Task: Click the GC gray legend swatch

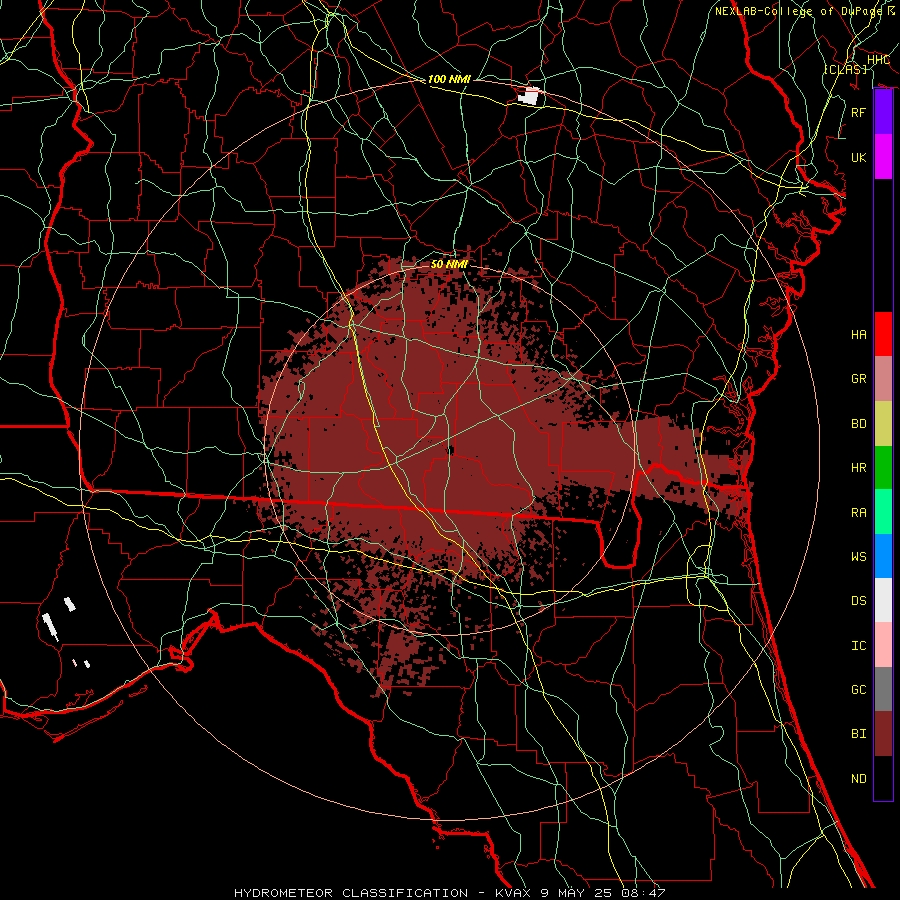Action: (883, 689)
